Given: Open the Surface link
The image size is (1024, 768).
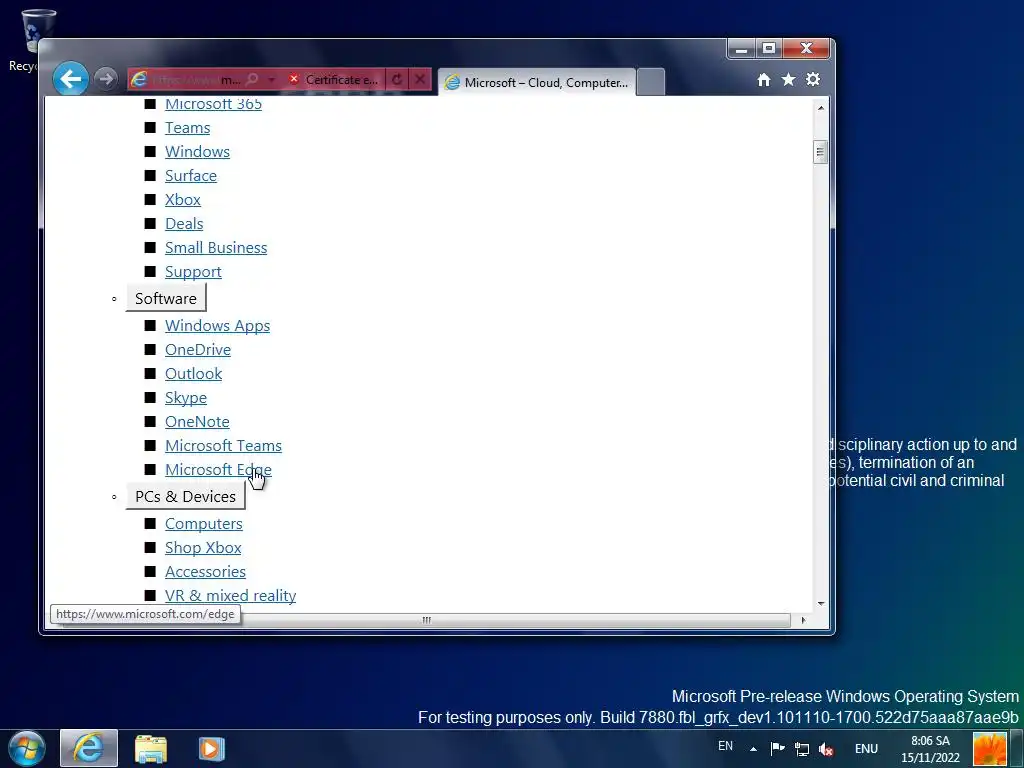Looking at the screenshot, I should [x=191, y=176].
